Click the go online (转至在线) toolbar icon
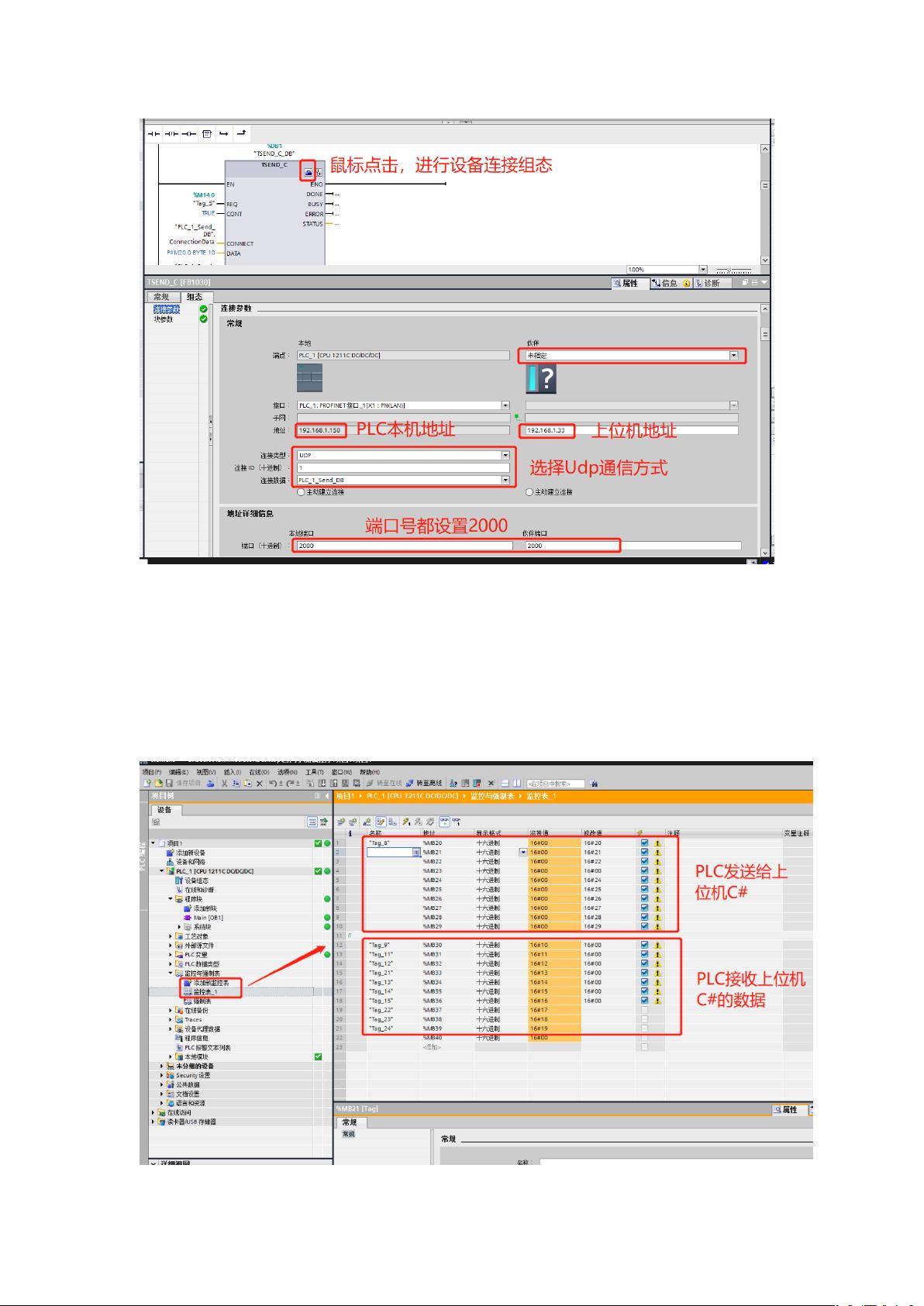The width and height of the screenshot is (924, 1306). tap(370, 784)
